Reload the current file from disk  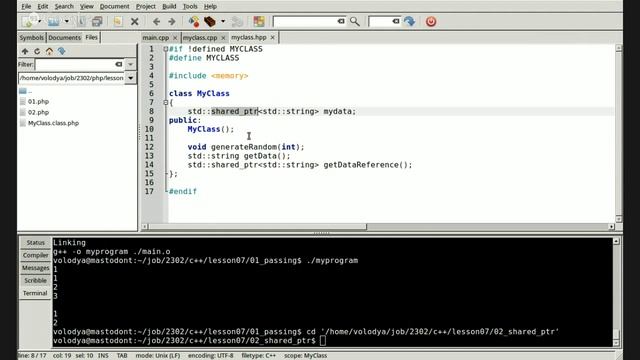[x=118, y=21]
